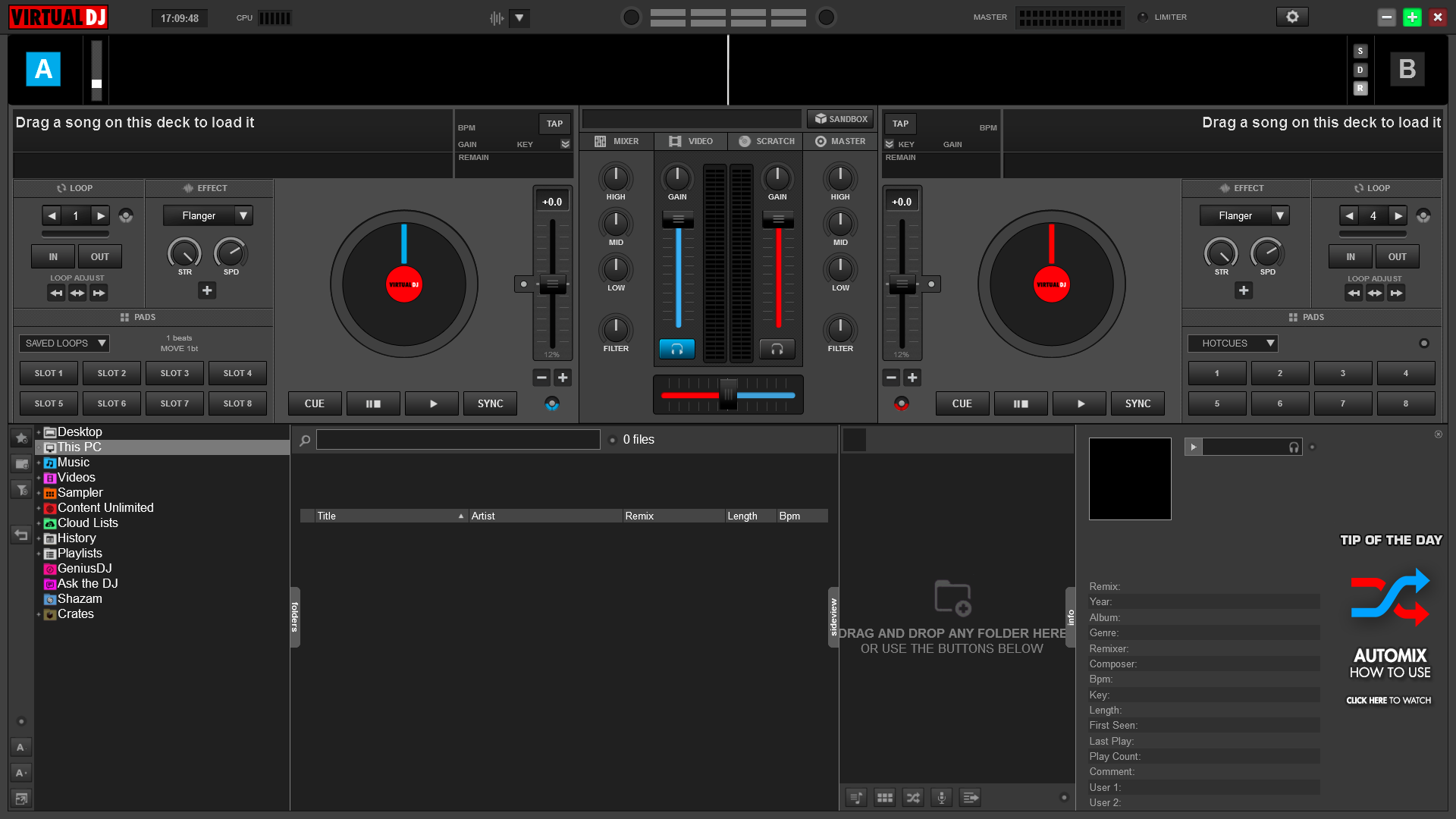
Task: Tap the right deck TAP button
Action: [900, 124]
